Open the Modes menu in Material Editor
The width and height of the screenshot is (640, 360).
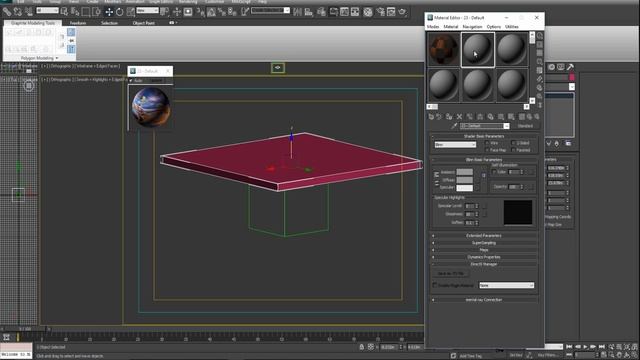pos(433,27)
